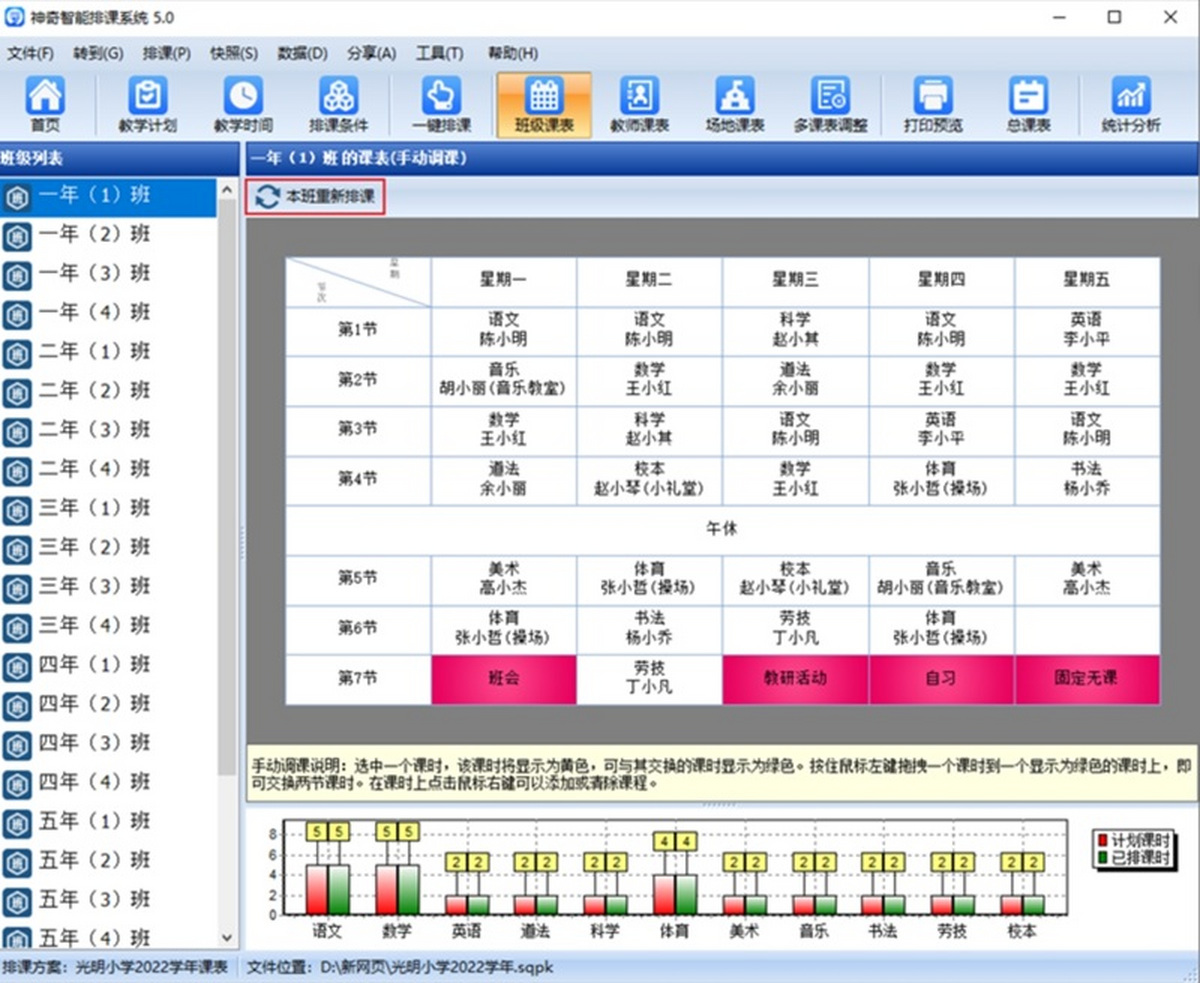Select 四年（1）班 in the class list

click(x=108, y=667)
